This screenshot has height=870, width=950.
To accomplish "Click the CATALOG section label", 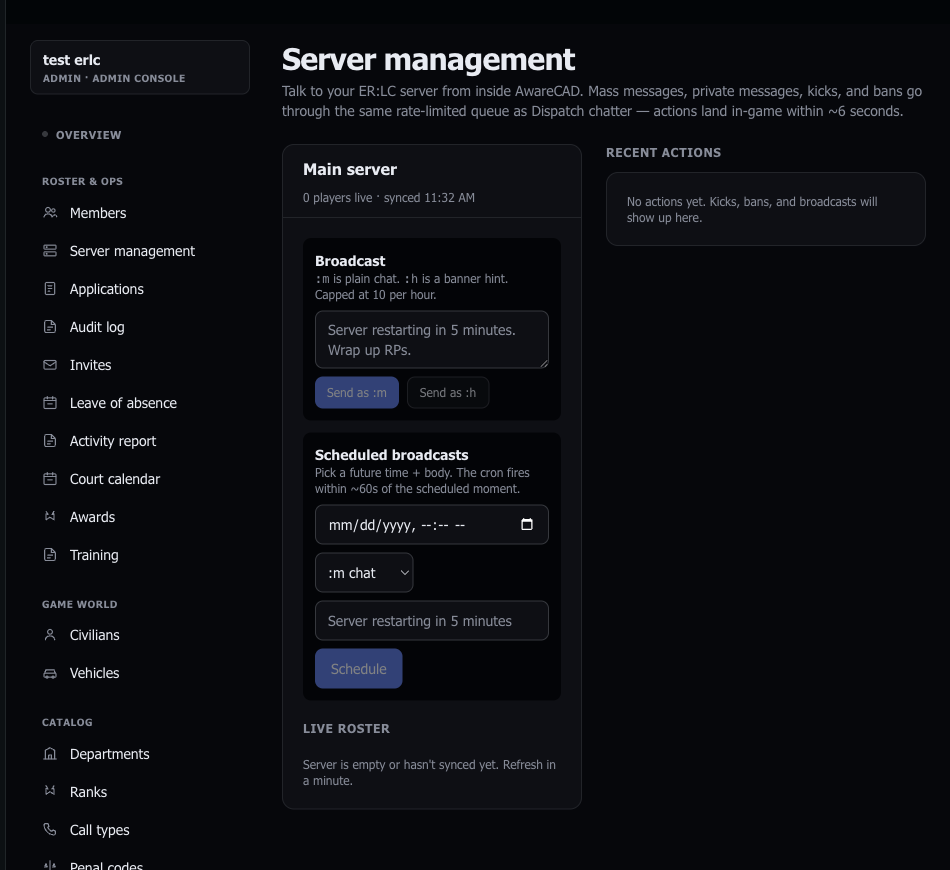I will (67, 722).
